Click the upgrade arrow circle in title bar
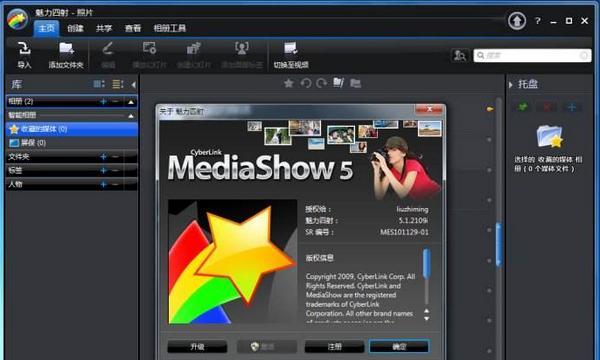This screenshot has width=600, height=360. pos(517,21)
